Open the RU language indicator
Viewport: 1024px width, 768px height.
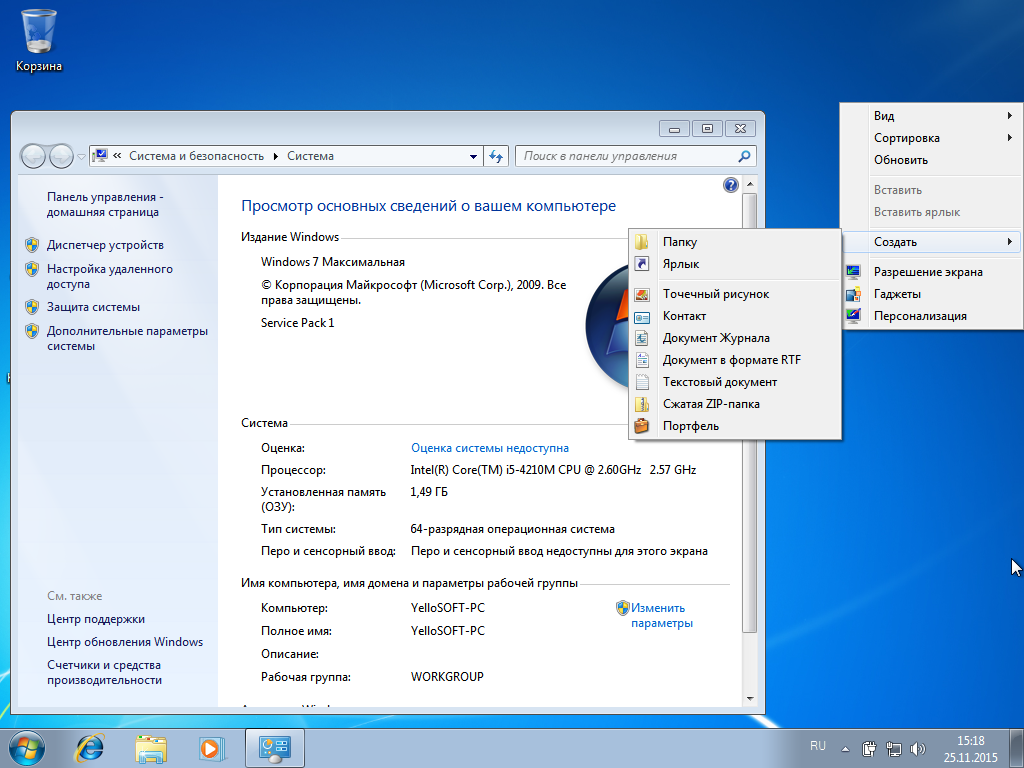[818, 746]
